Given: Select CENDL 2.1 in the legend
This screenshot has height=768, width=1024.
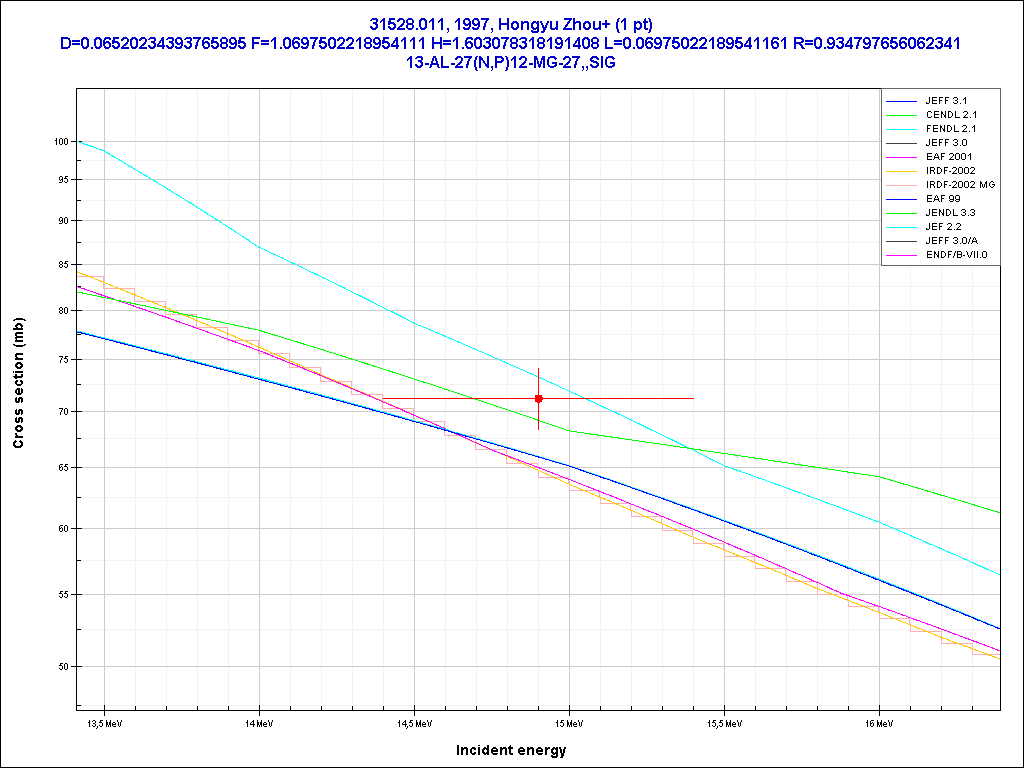Looking at the screenshot, I should pyautogui.click(x=951, y=115).
